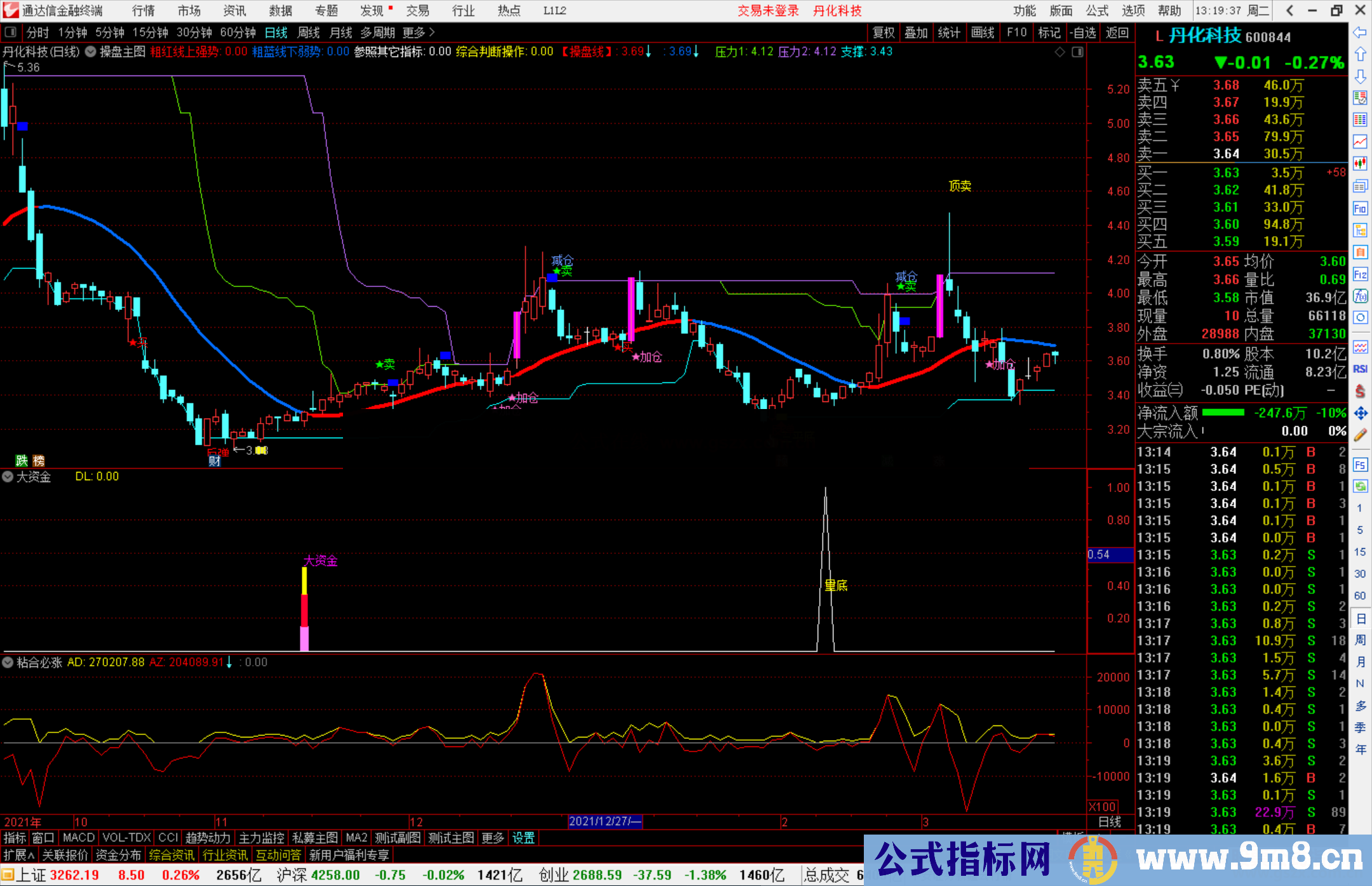
Task: Click the four-way move arrows icon
Action: click(1360, 413)
